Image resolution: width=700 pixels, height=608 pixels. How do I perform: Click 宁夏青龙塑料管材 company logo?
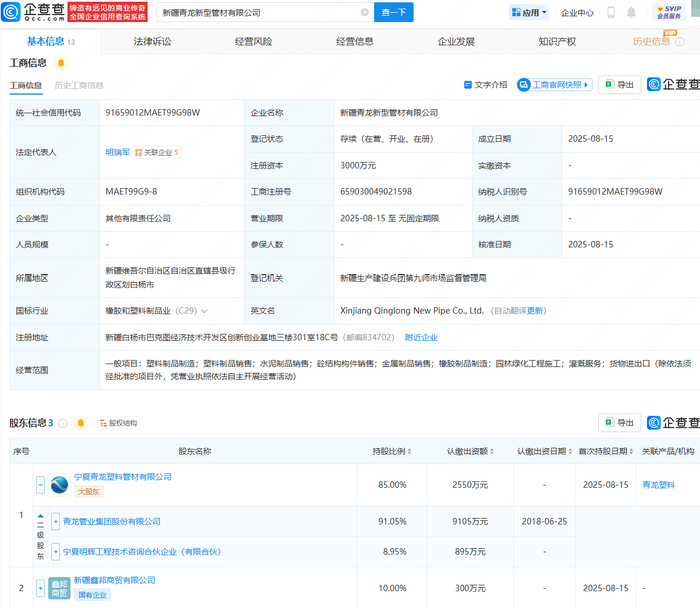(59, 485)
